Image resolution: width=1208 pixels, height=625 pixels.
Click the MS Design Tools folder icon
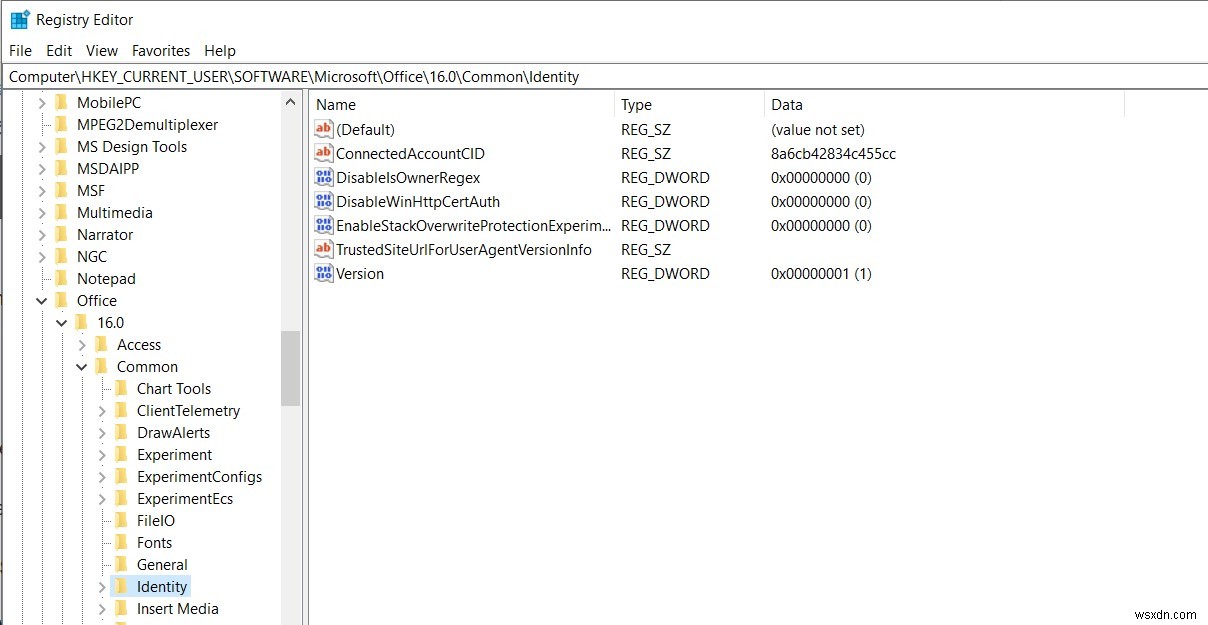pos(62,146)
